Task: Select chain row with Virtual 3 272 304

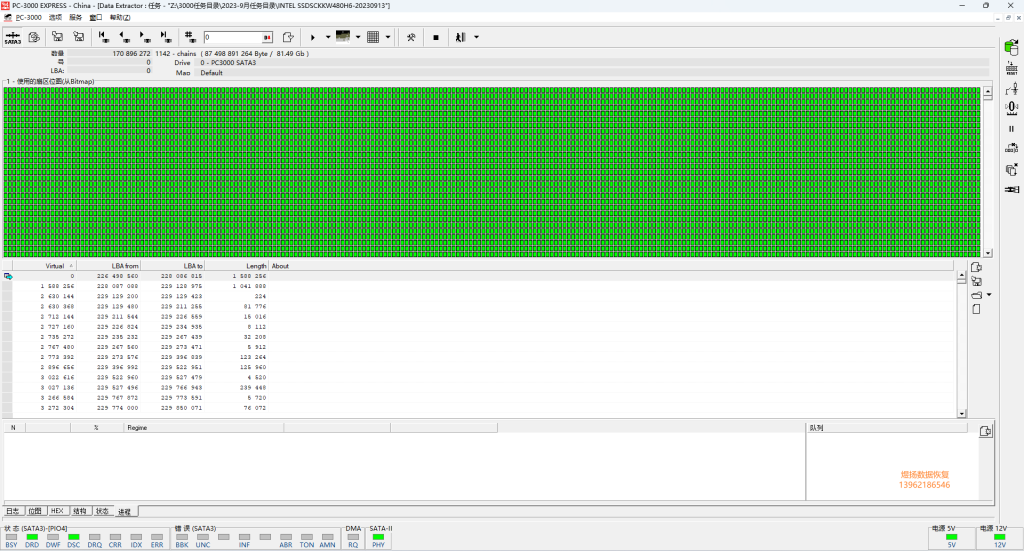Action: (480, 408)
